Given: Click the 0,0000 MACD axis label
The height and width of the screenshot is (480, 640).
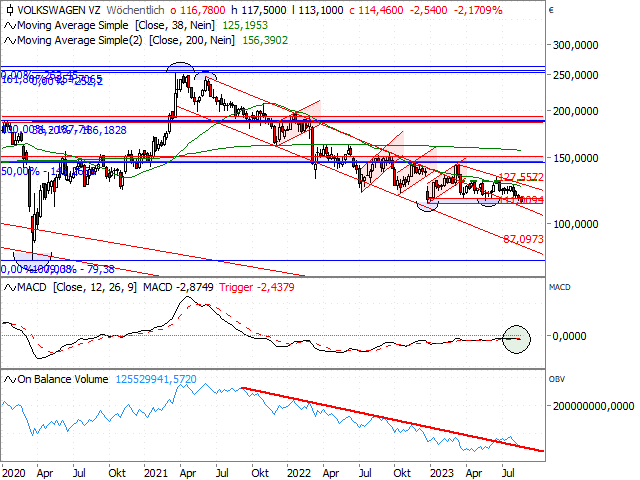Looking at the screenshot, I should click(x=569, y=336).
